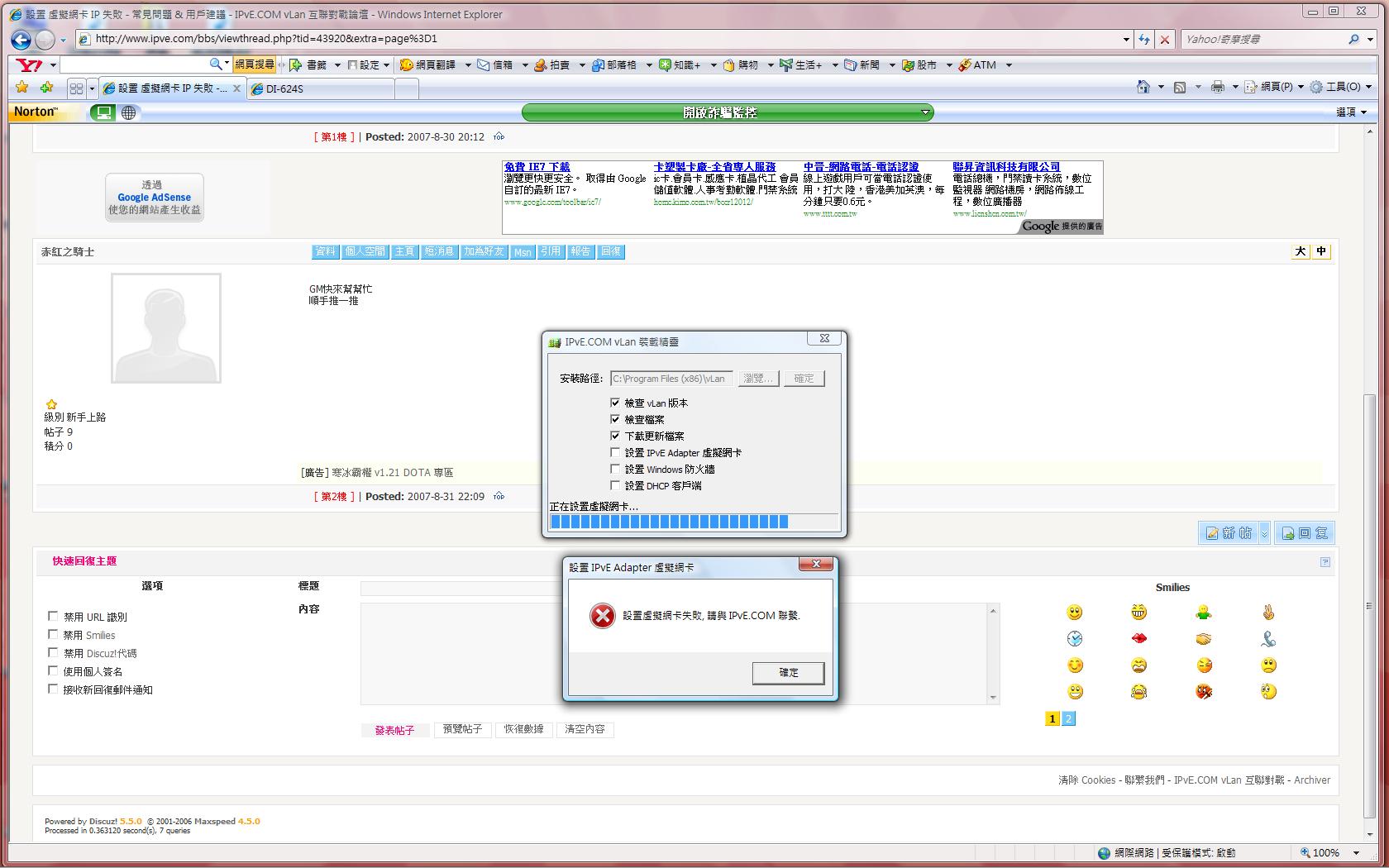Open the 網頁翻譯 Yahoo toolbar item
The image size is (1389, 868).
coord(428,64)
